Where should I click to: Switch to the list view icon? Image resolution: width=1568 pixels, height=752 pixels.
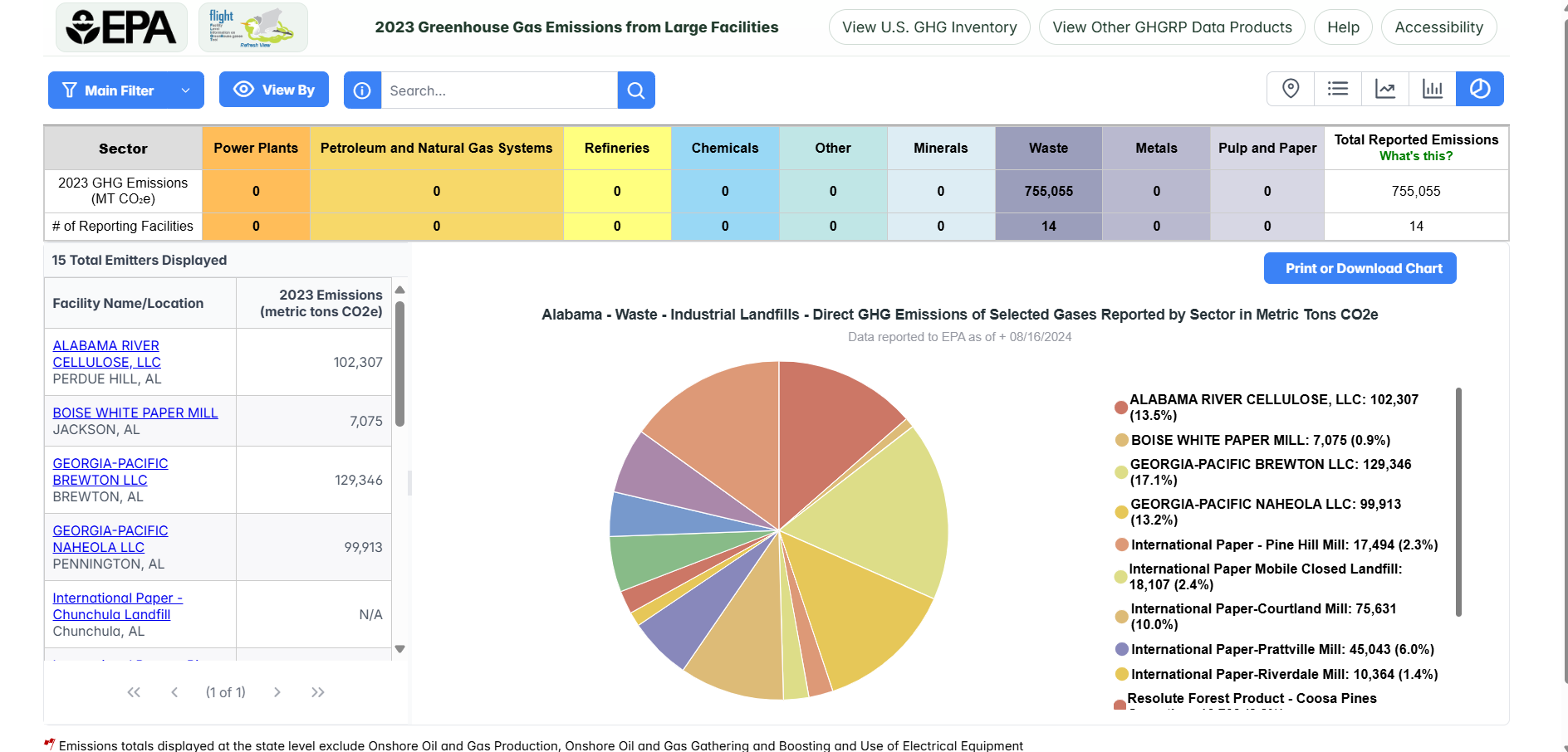point(1337,89)
